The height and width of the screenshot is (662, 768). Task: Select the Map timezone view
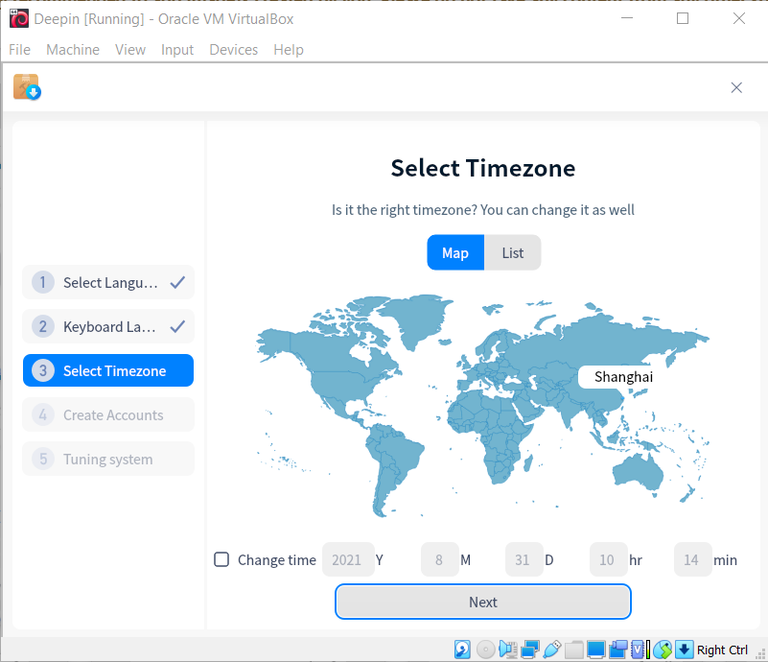(x=456, y=253)
